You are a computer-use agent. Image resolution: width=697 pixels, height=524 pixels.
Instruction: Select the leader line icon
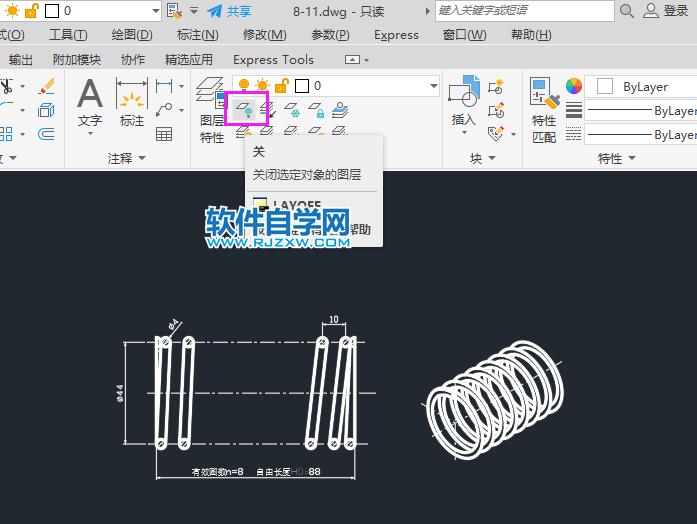click(164, 110)
